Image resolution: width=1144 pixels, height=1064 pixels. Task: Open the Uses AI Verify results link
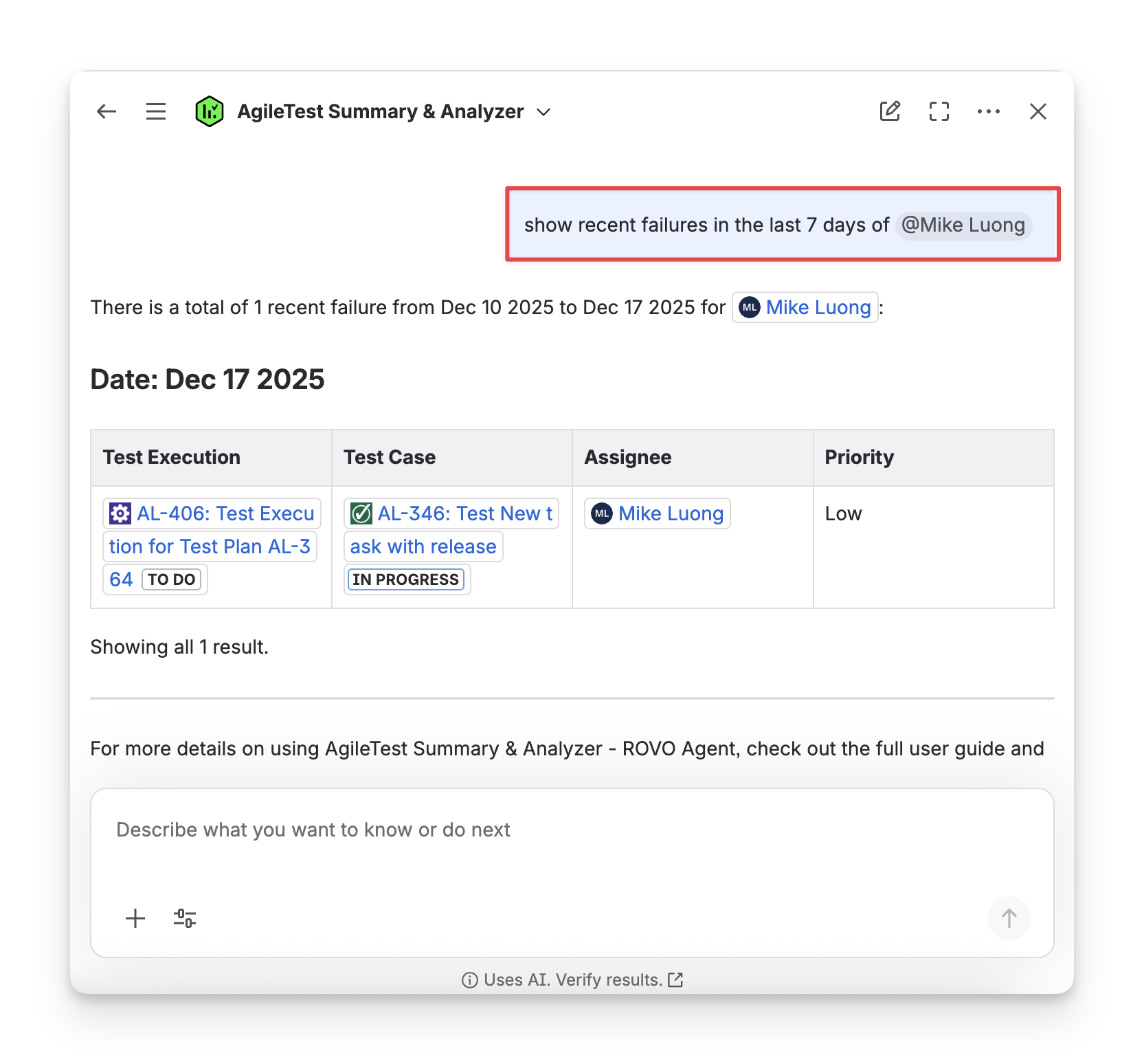572,979
